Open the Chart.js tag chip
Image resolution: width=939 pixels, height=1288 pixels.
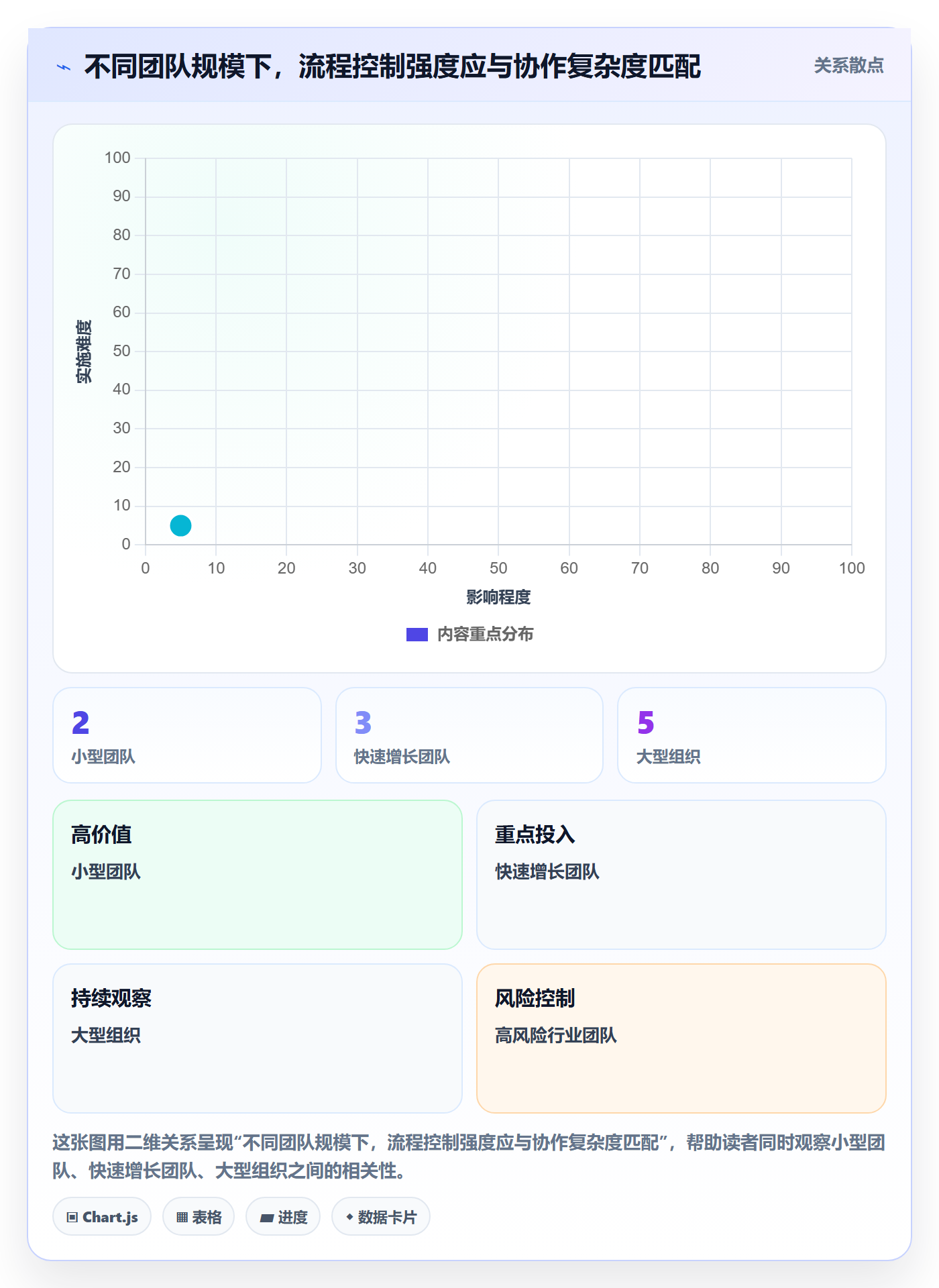[102, 1216]
